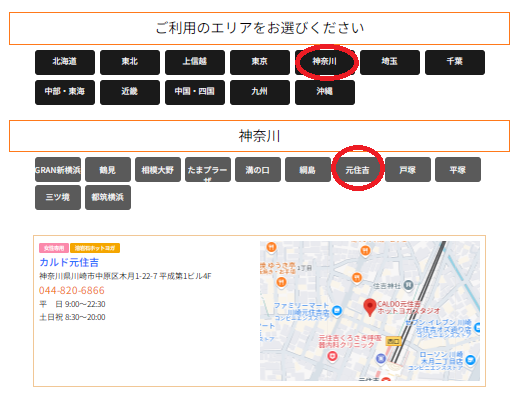Select the 溝の口 studio button
This screenshot has width=519, height=397.
pos(258,170)
